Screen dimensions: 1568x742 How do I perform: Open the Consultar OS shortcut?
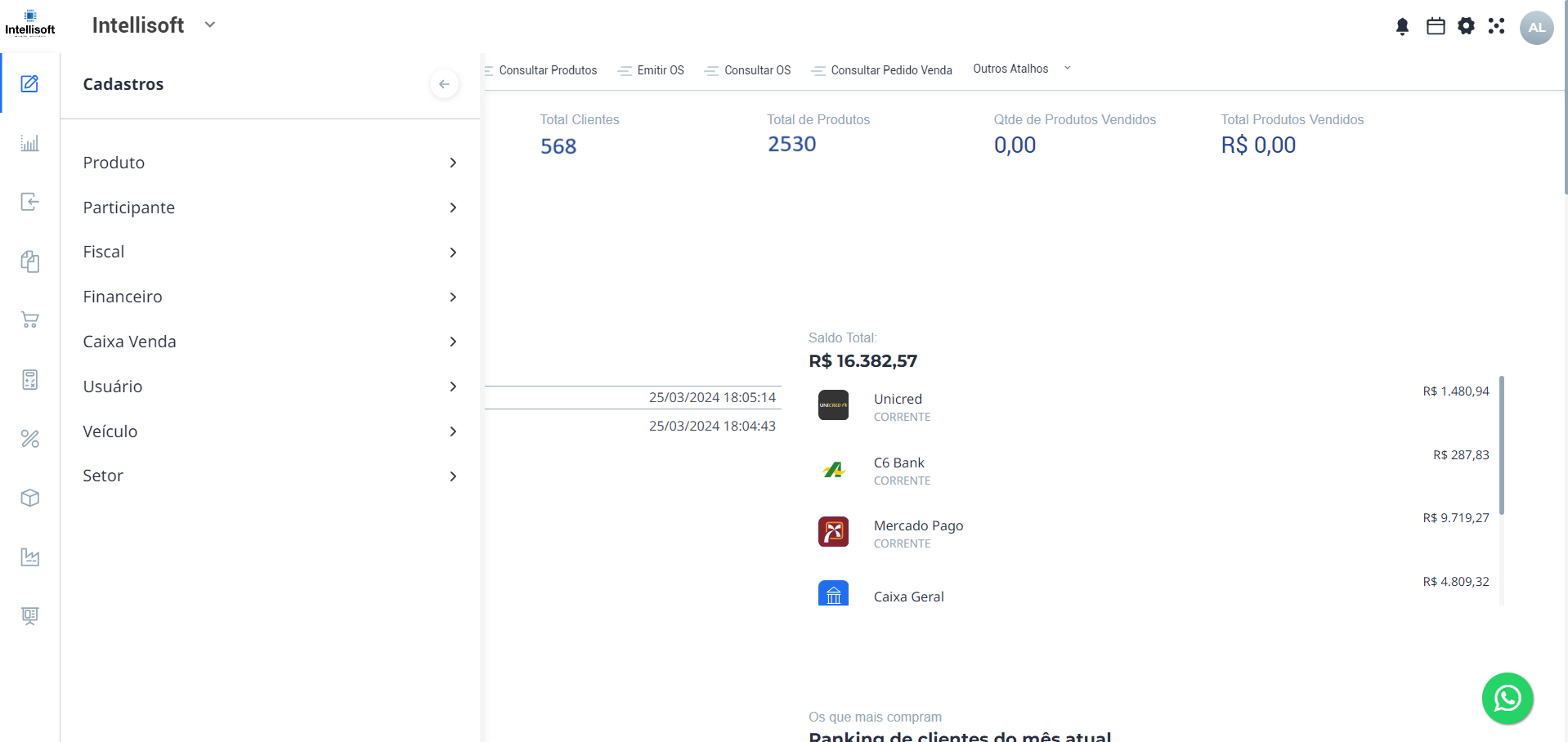click(x=747, y=70)
